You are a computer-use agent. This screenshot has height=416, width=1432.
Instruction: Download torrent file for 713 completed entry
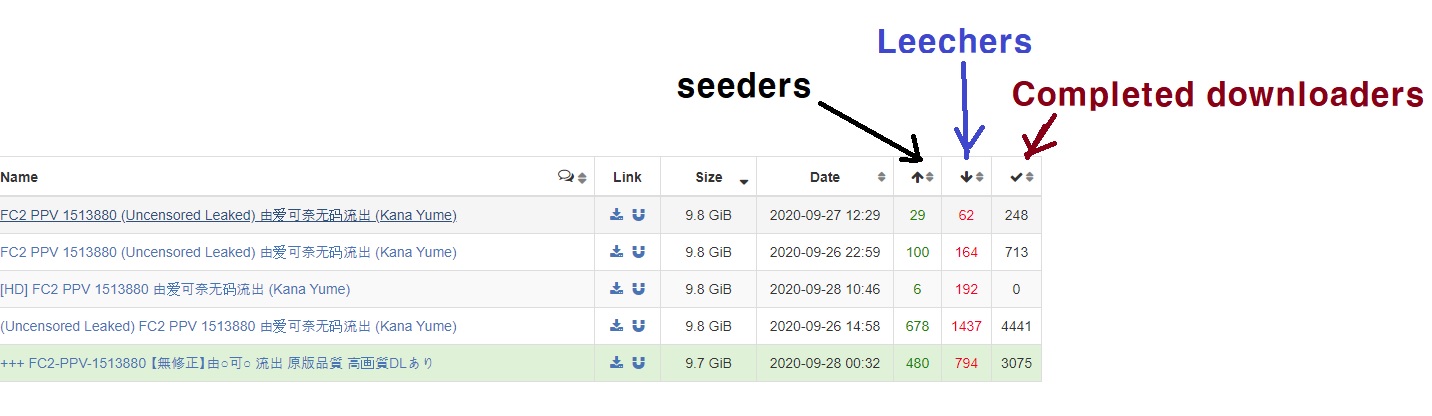[617, 252]
